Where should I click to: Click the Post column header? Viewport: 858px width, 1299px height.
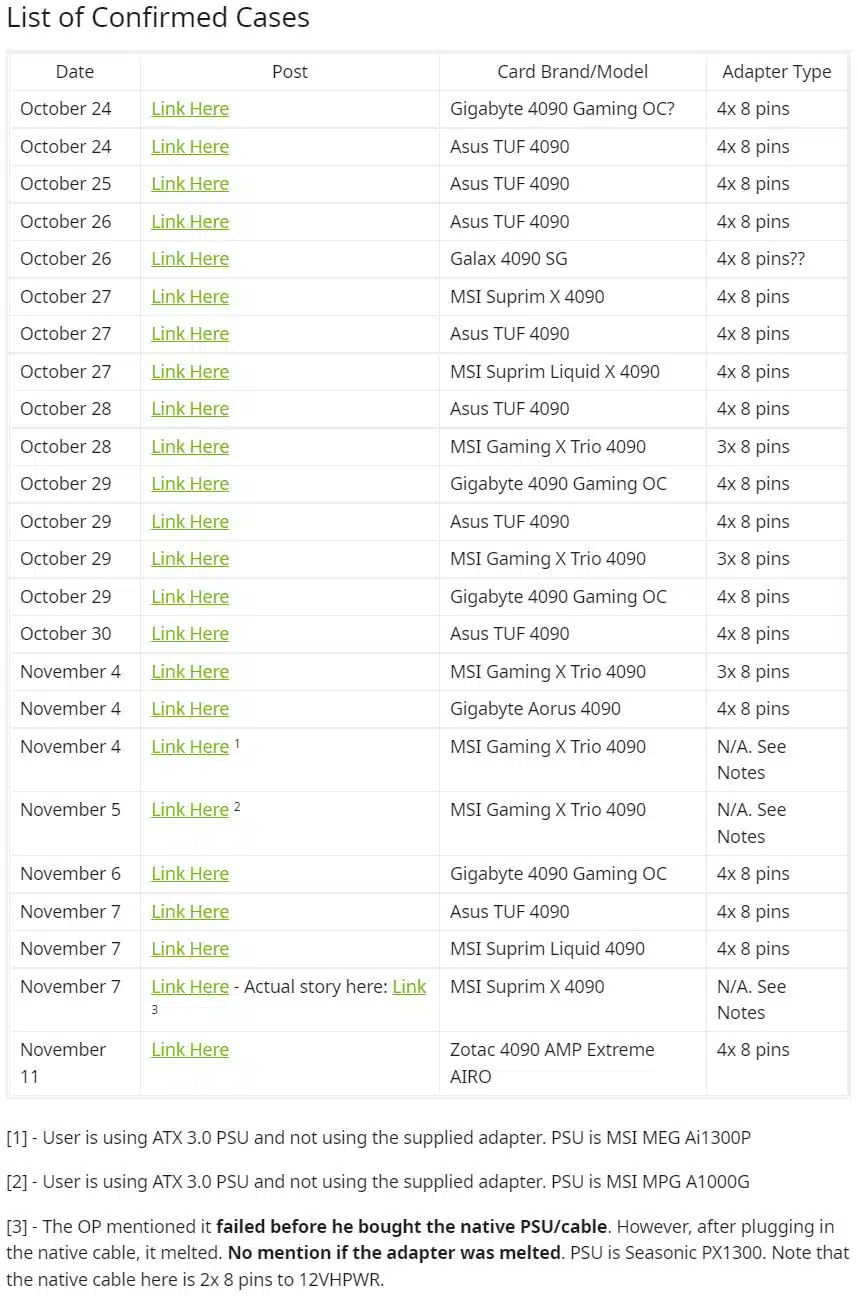[290, 72]
